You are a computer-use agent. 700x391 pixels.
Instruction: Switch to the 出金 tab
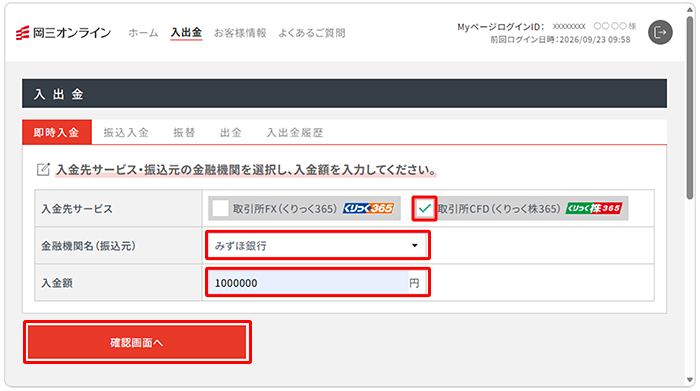(230, 133)
